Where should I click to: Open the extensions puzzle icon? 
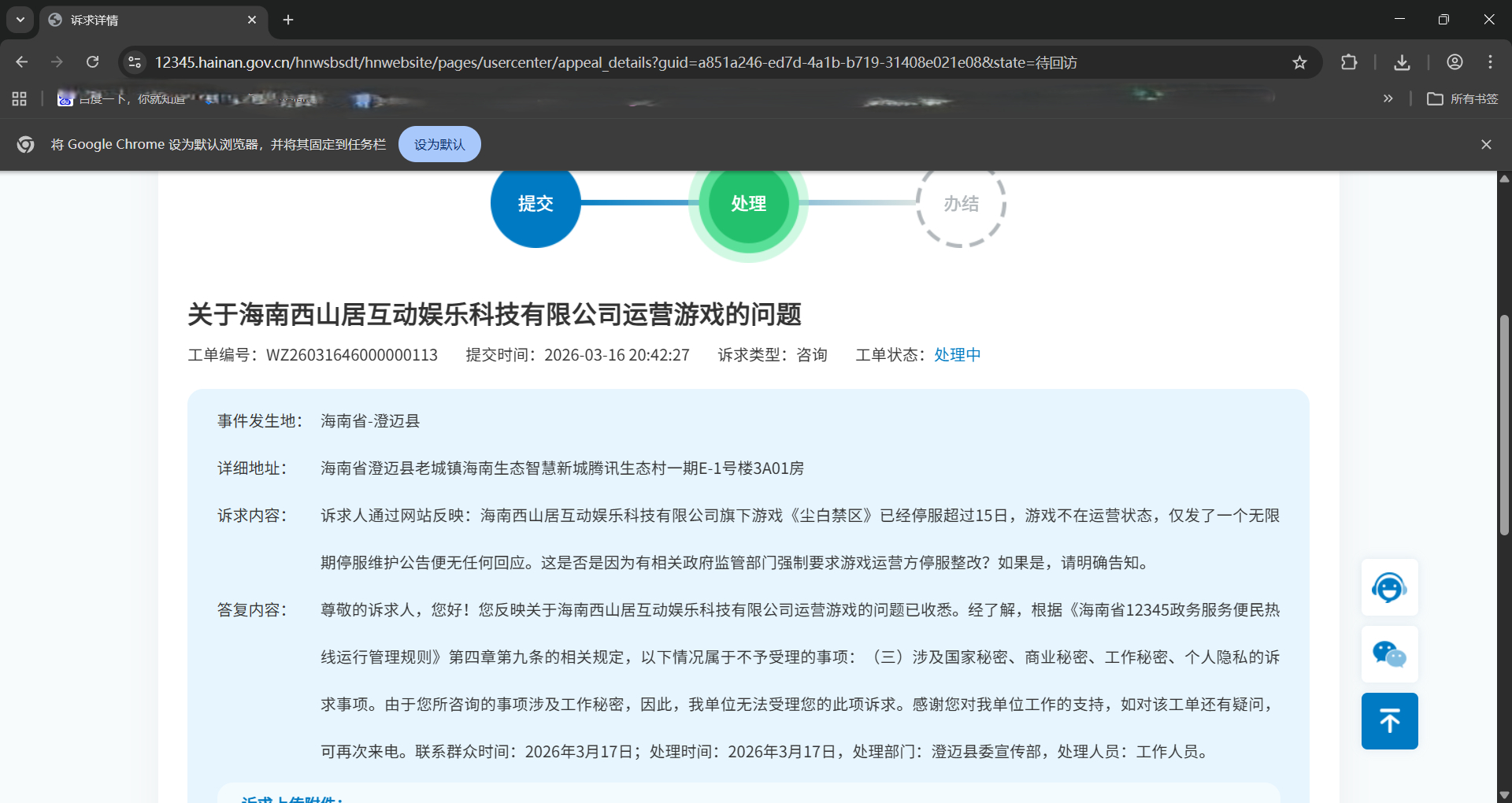[x=1349, y=62]
